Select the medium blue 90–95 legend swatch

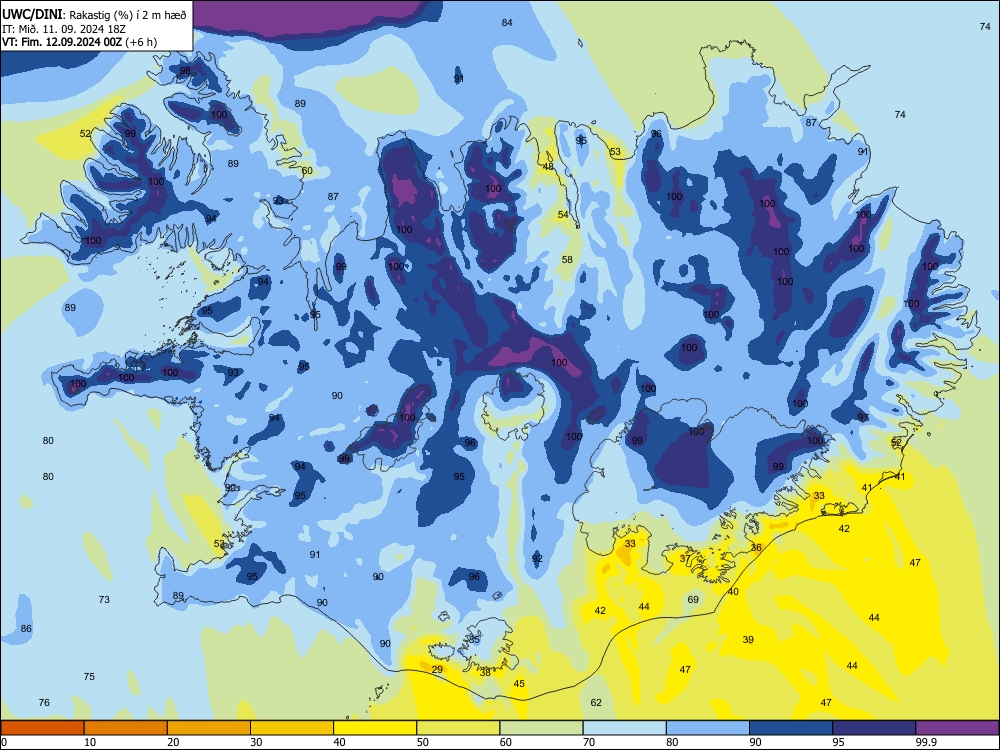tap(791, 728)
